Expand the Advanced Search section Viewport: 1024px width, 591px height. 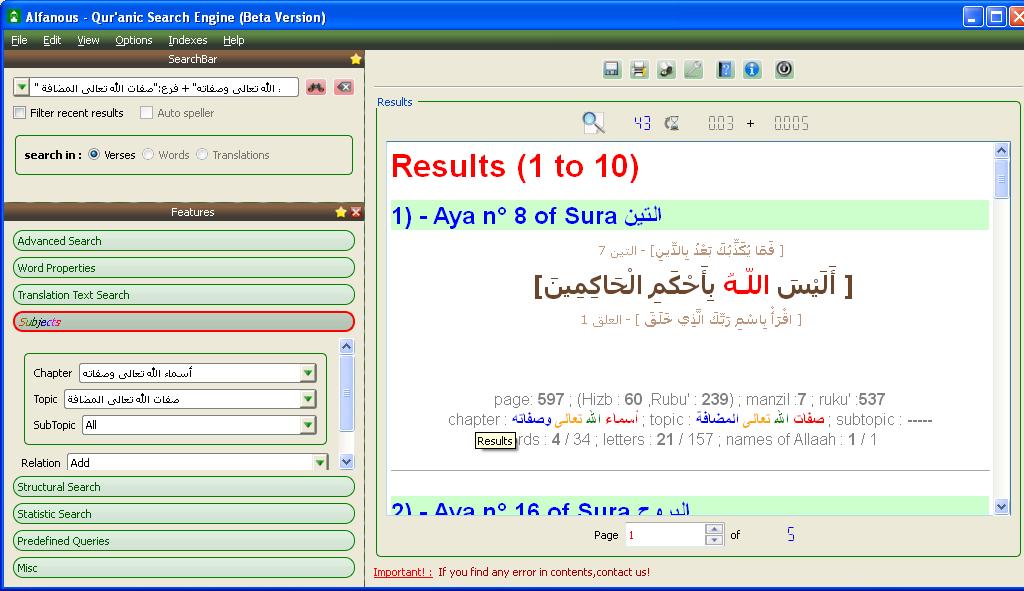pyautogui.click(x=184, y=241)
